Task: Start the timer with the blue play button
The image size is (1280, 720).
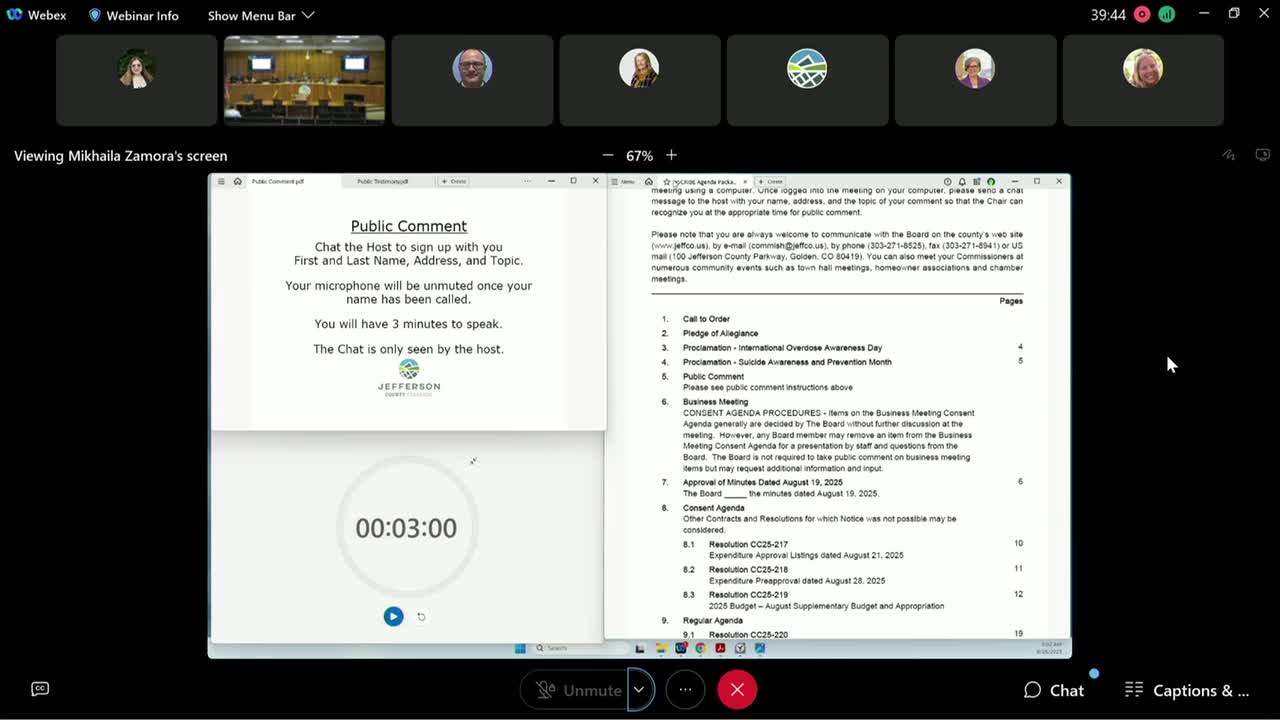Action: coord(393,617)
